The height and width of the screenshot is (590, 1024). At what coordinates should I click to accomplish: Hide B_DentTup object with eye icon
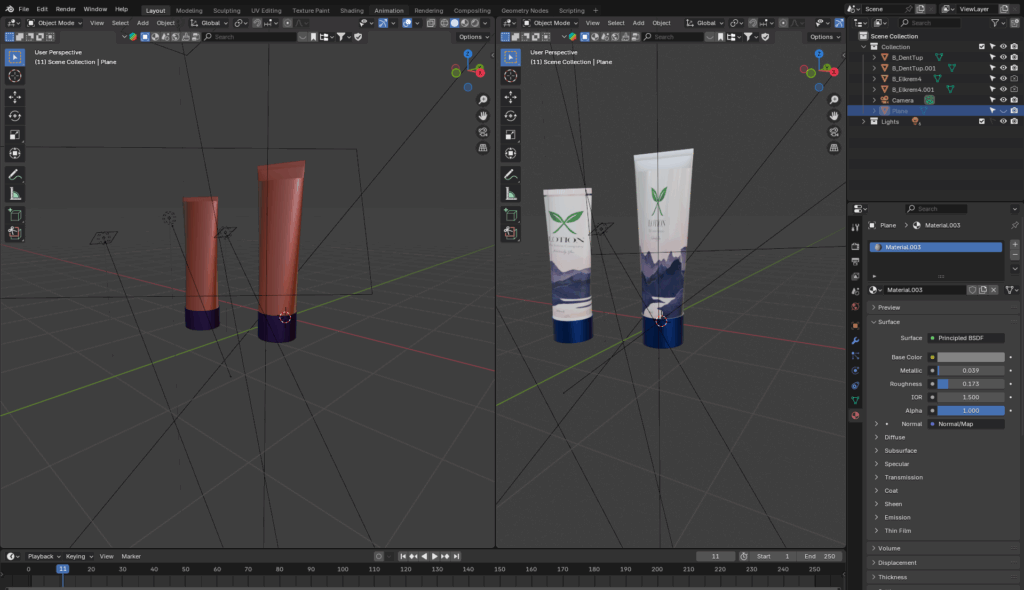[1003, 57]
